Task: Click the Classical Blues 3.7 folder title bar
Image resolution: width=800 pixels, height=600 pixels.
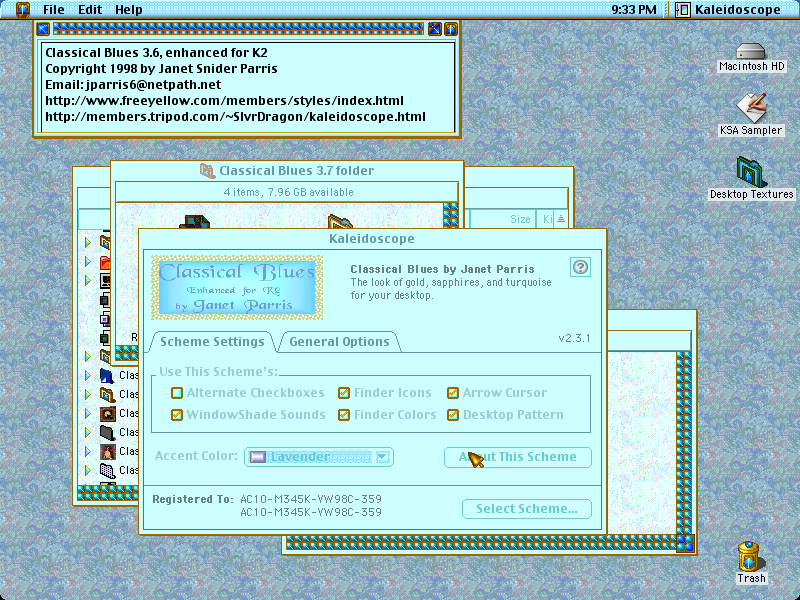Action: coord(287,170)
